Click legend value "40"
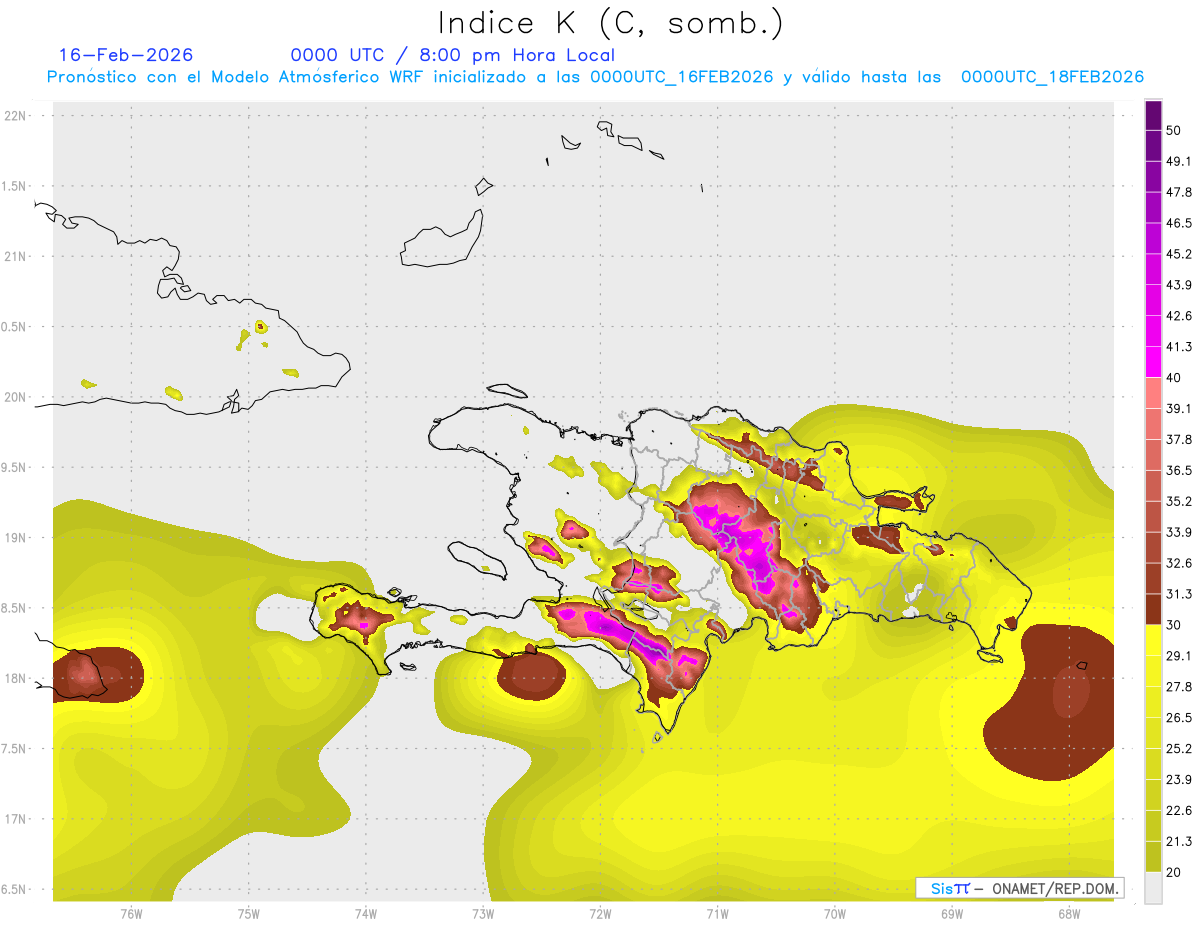Image resolution: width=1200 pixels, height=927 pixels. 1174,378
